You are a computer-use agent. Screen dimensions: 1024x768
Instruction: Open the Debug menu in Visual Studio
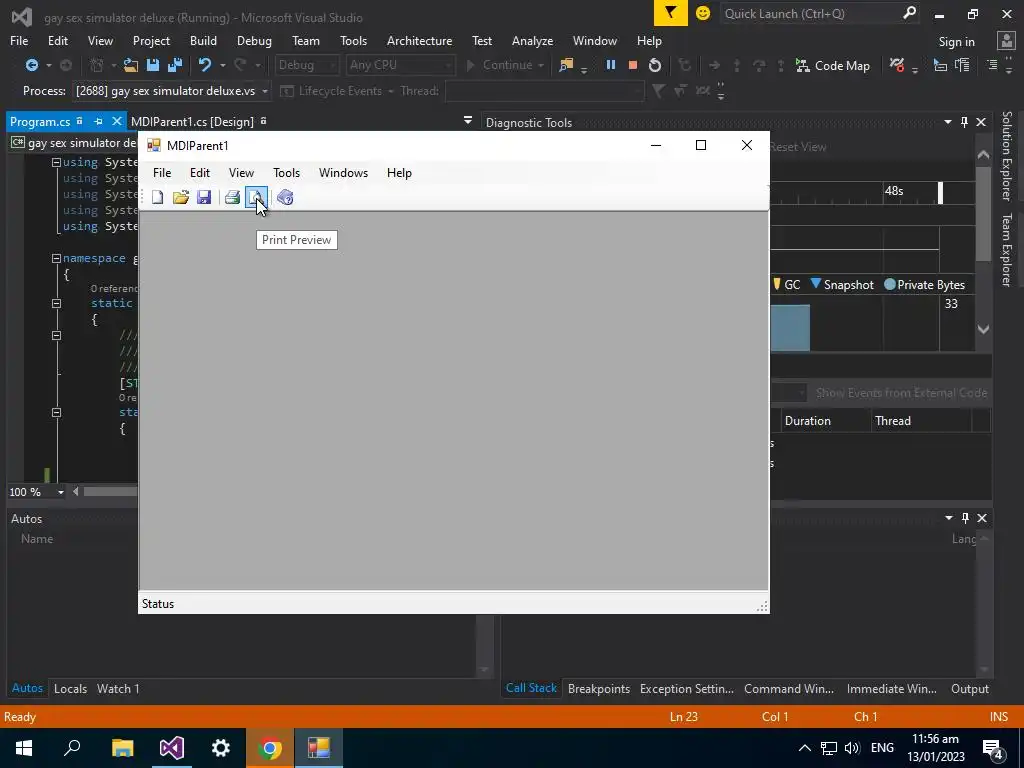(x=254, y=40)
